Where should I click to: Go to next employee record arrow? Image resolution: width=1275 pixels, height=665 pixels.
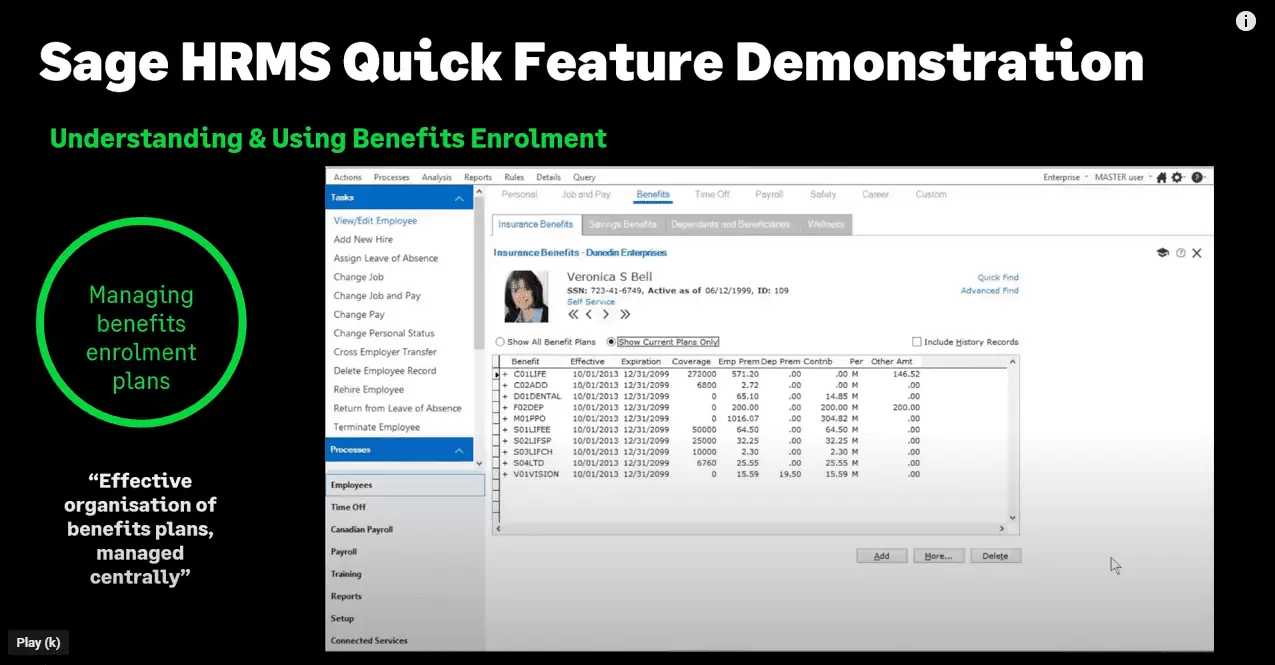606,314
